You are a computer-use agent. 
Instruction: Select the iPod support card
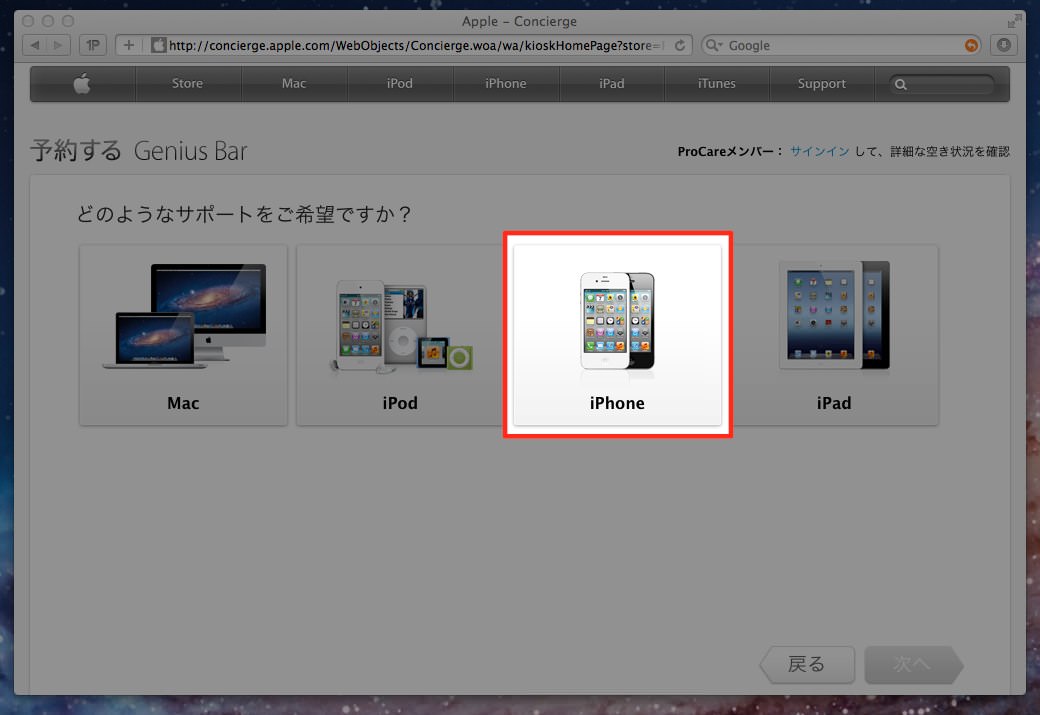(x=400, y=335)
